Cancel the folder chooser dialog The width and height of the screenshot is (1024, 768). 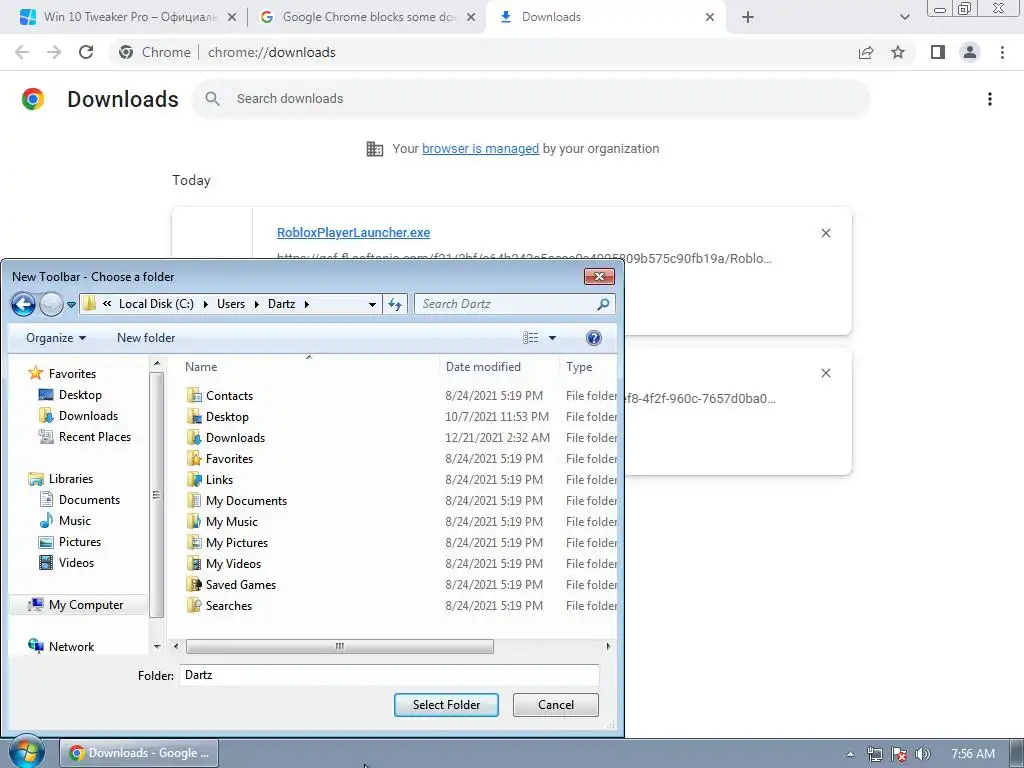click(556, 705)
